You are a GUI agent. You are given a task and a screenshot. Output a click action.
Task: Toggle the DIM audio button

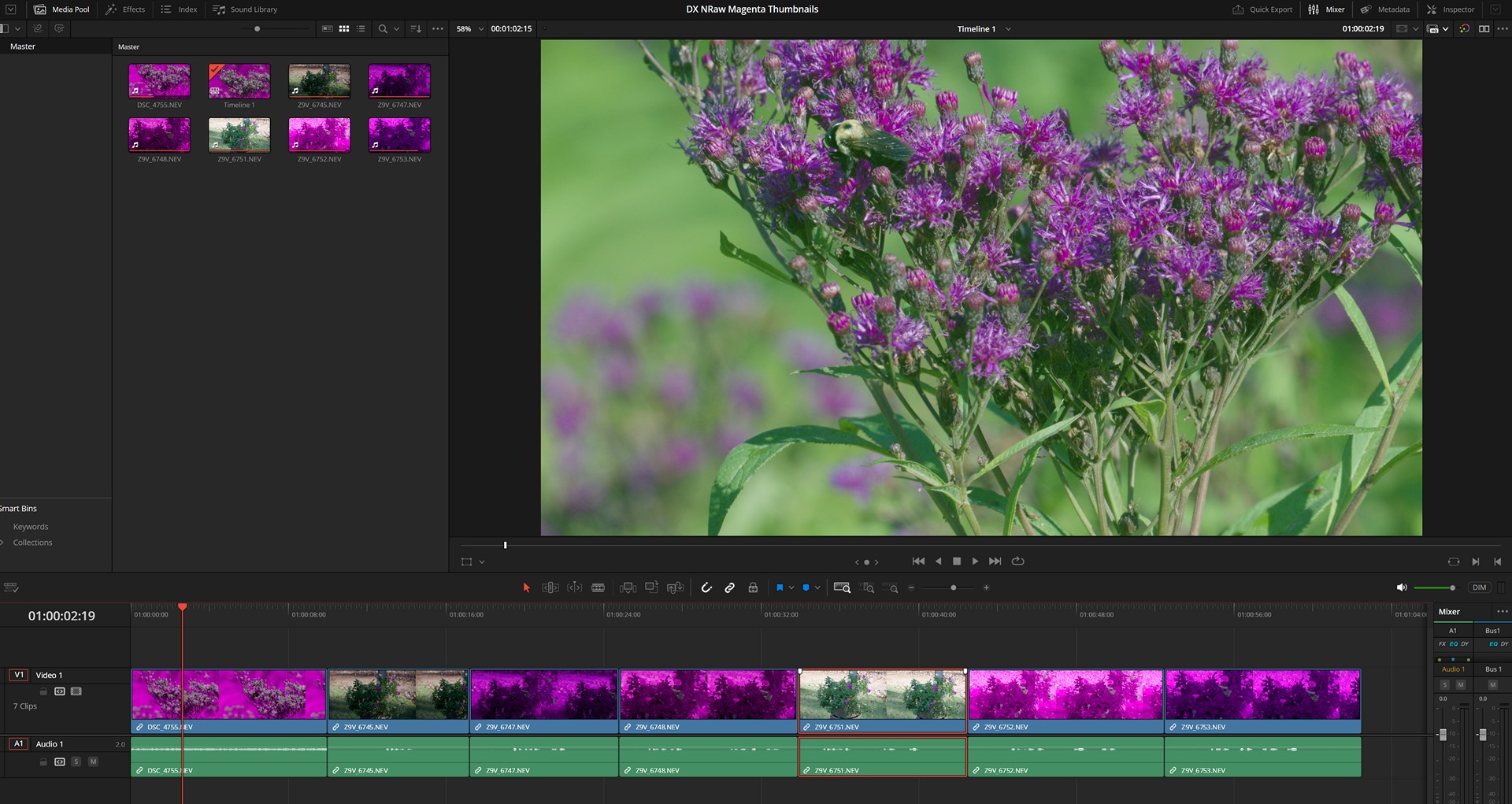1480,587
